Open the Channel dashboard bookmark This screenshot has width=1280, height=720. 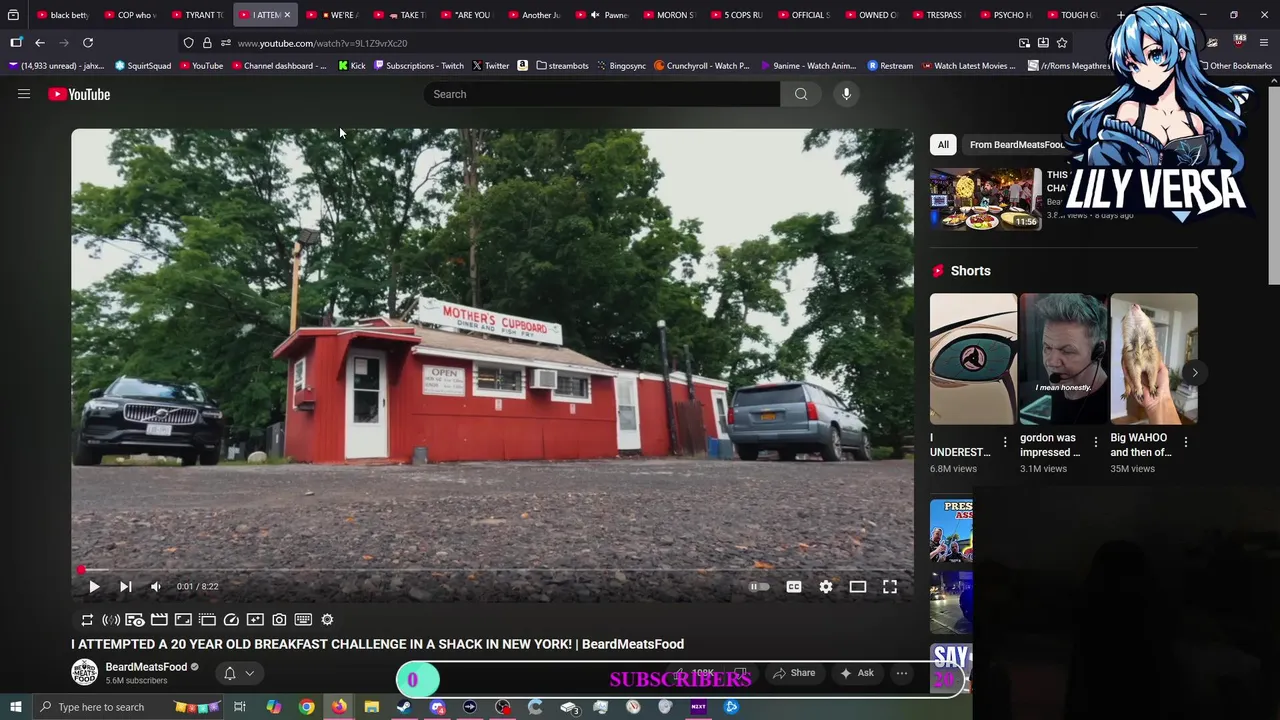[x=279, y=66]
